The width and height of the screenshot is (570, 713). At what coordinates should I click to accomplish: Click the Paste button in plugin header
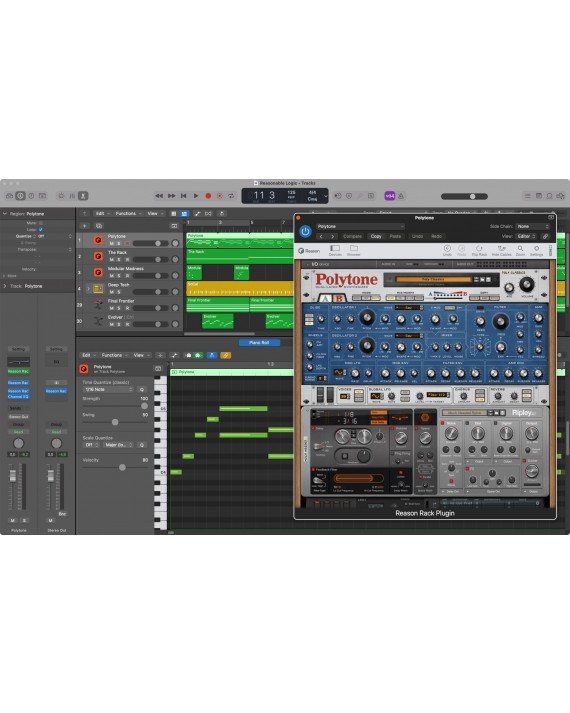coord(395,236)
